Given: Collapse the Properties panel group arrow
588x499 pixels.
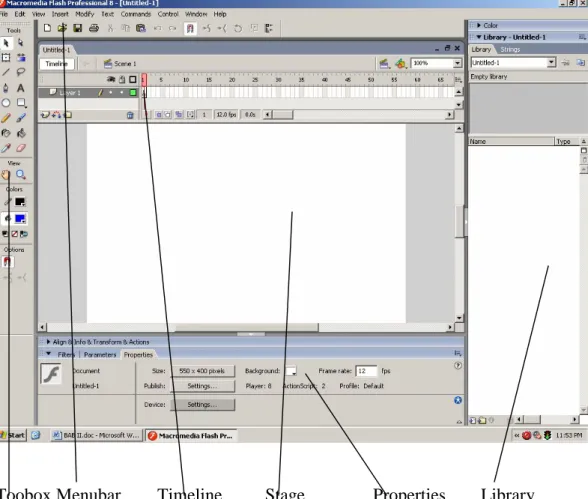Looking at the screenshot, I should tap(48, 354).
